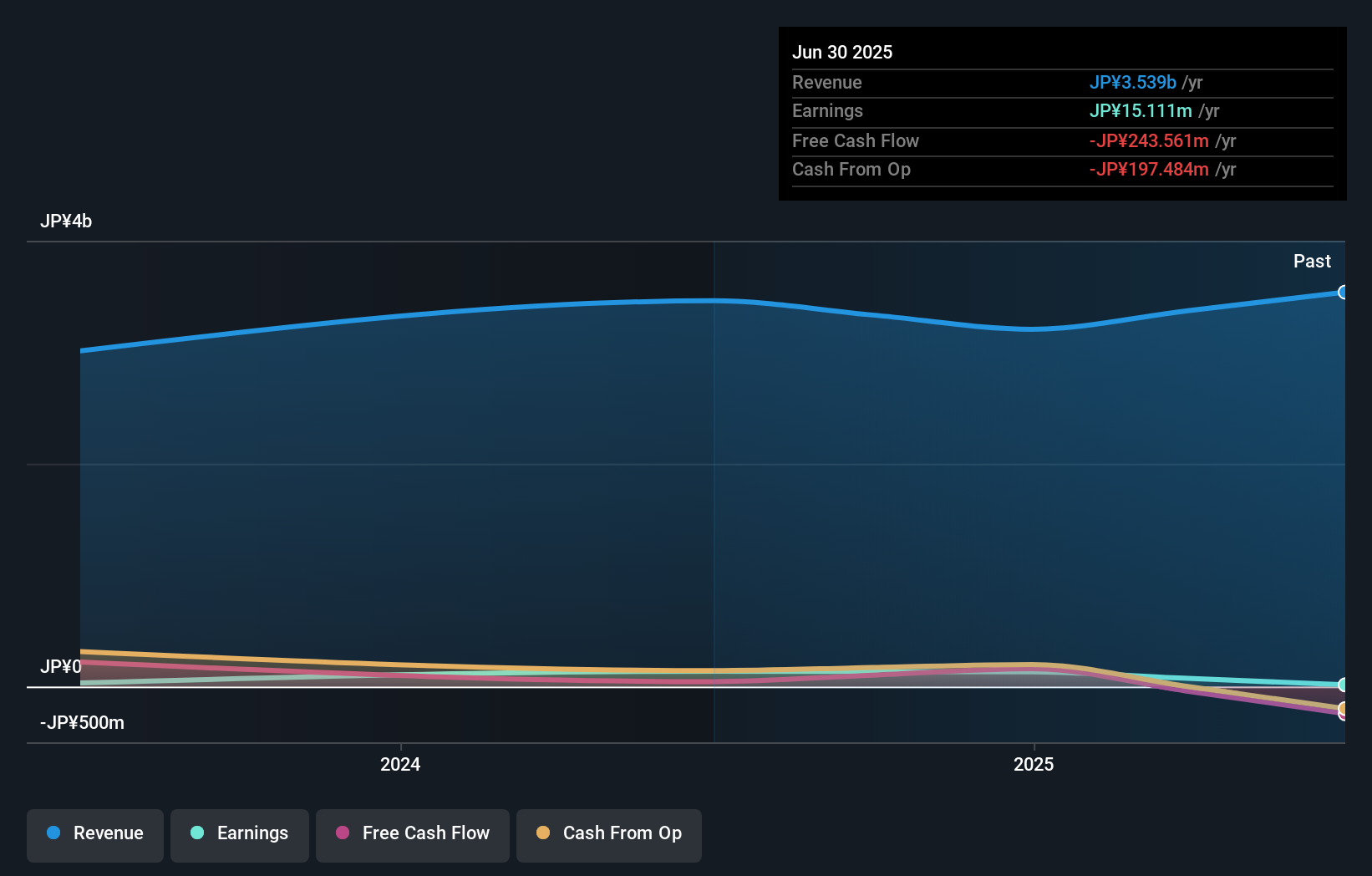Click the blue Revenue legend dot
Viewport: 1372px width, 876px height.
tap(53, 834)
